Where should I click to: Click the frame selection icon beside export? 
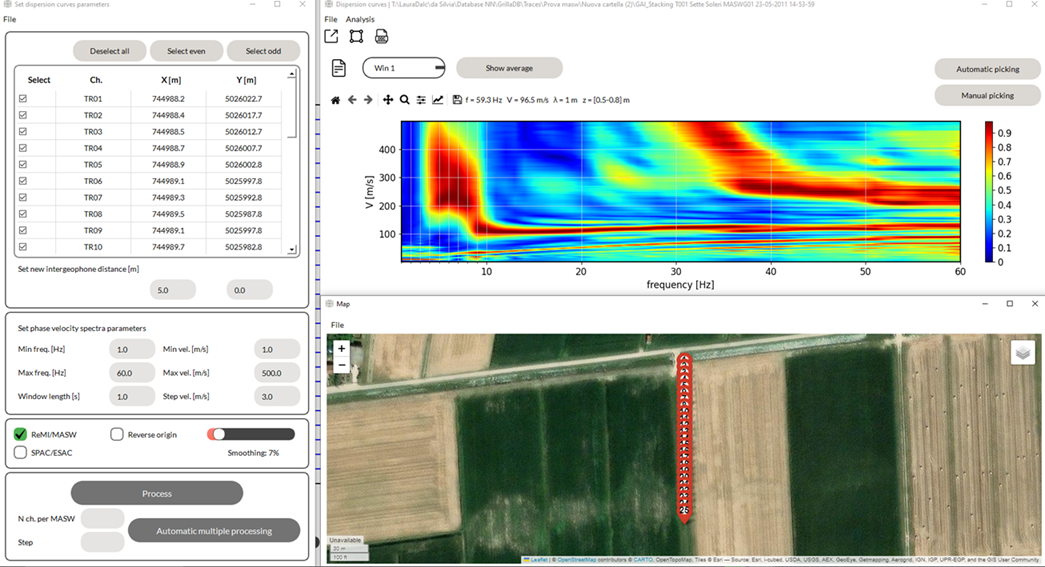[357, 37]
